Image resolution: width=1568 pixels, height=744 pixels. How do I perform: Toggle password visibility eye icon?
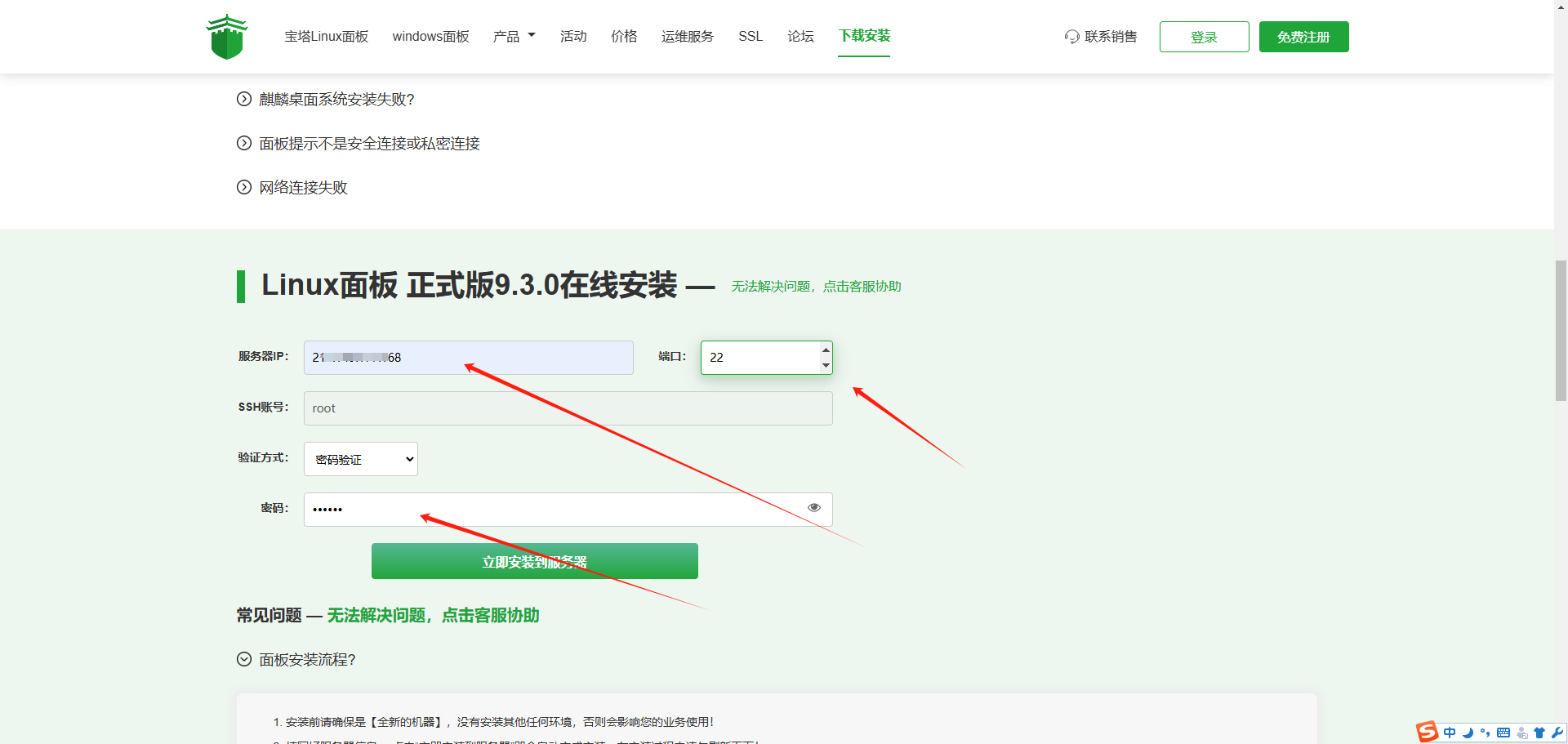click(x=814, y=508)
